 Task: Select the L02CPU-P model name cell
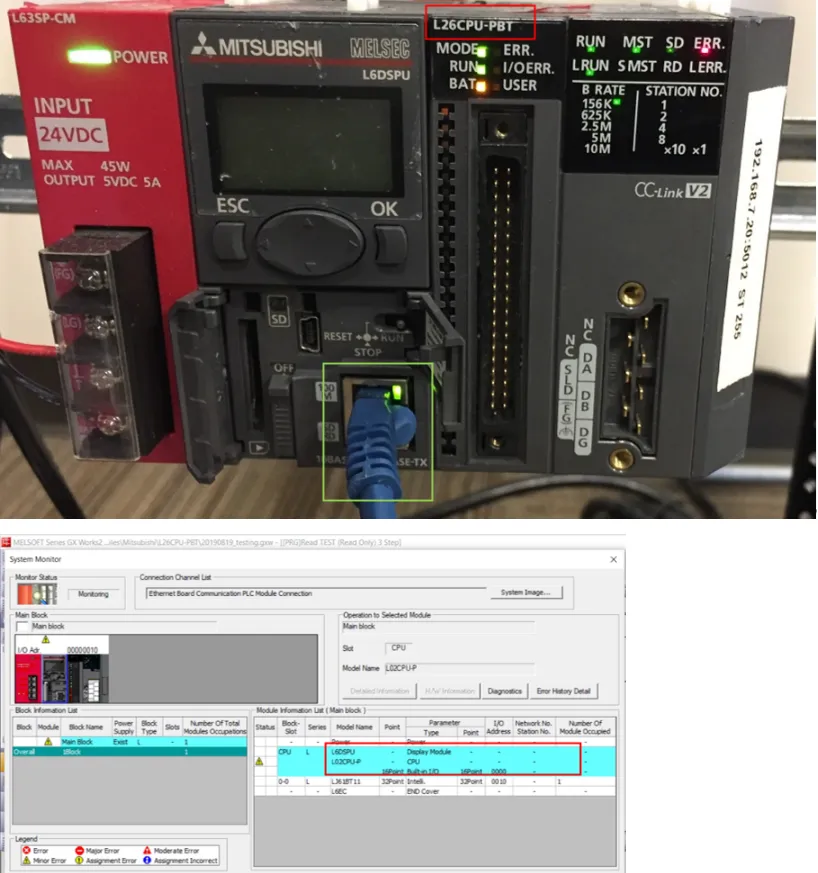pyautogui.click(x=354, y=762)
